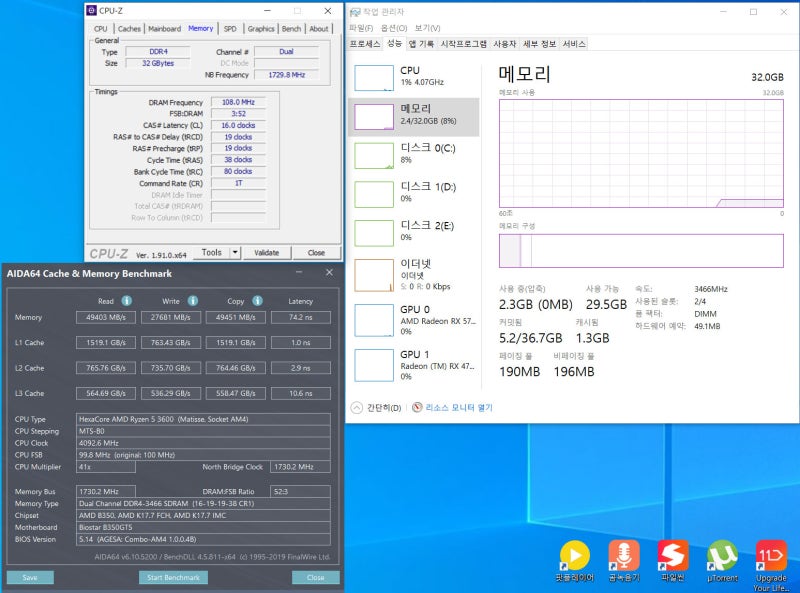Open the Details tab in Task Manager

[x=539, y=44]
